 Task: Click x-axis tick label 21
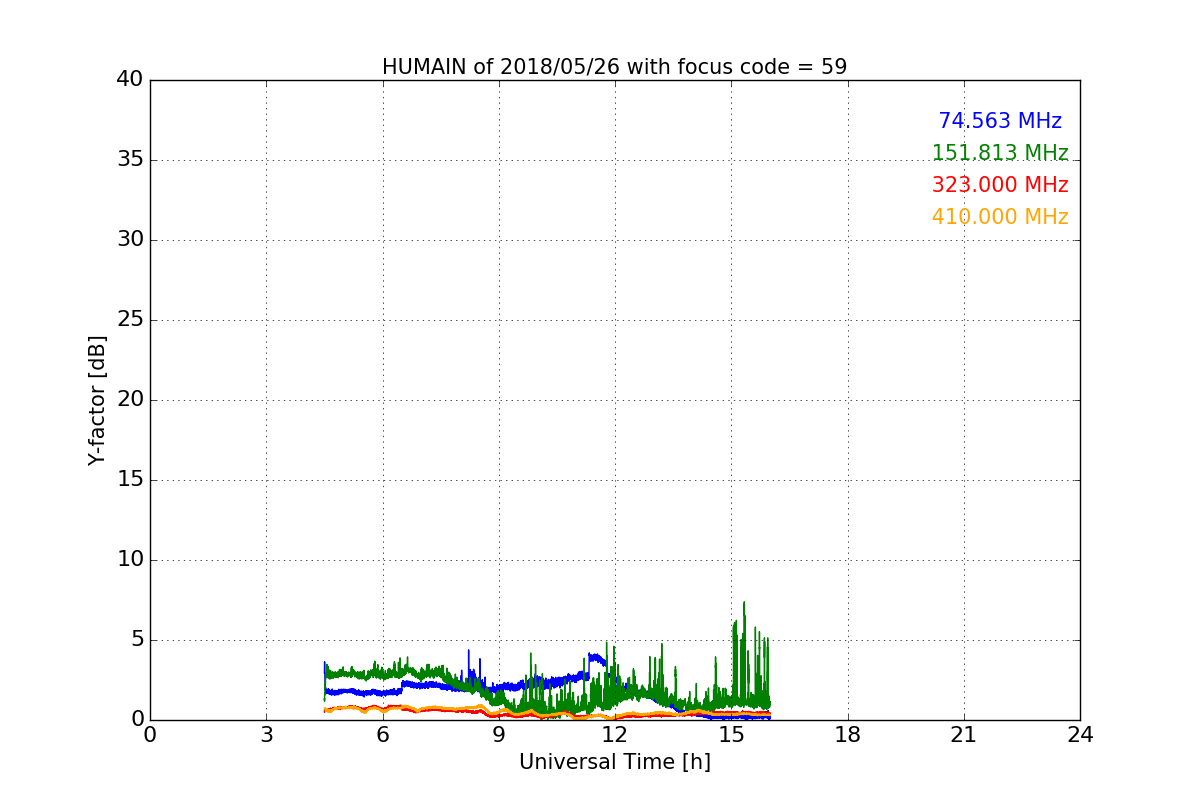[964, 735]
